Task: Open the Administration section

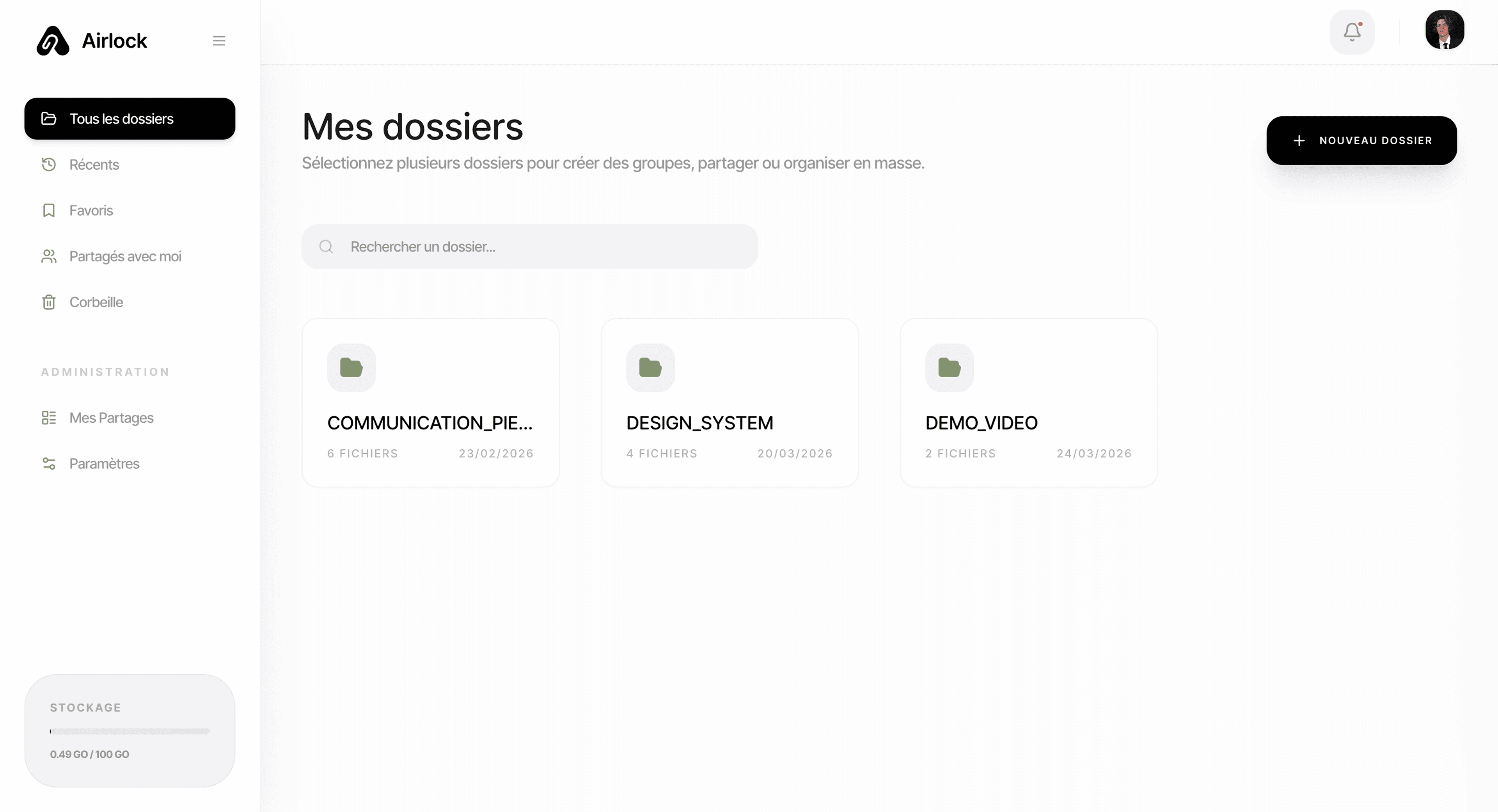Action: pyautogui.click(x=105, y=371)
